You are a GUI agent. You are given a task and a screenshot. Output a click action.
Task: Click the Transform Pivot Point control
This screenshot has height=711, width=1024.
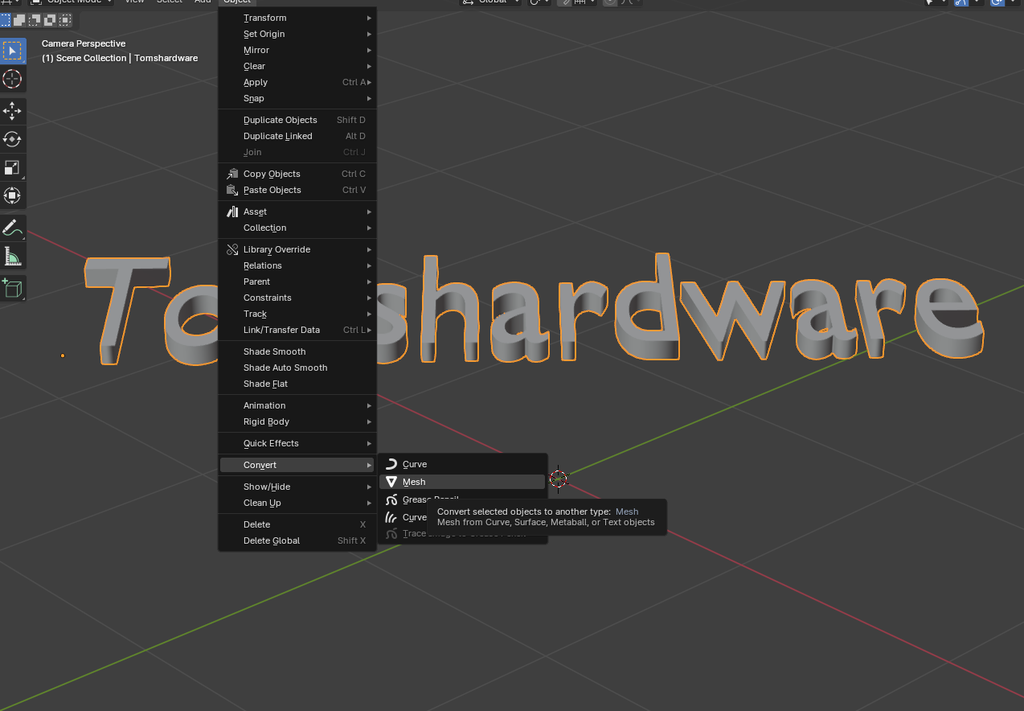(x=536, y=3)
